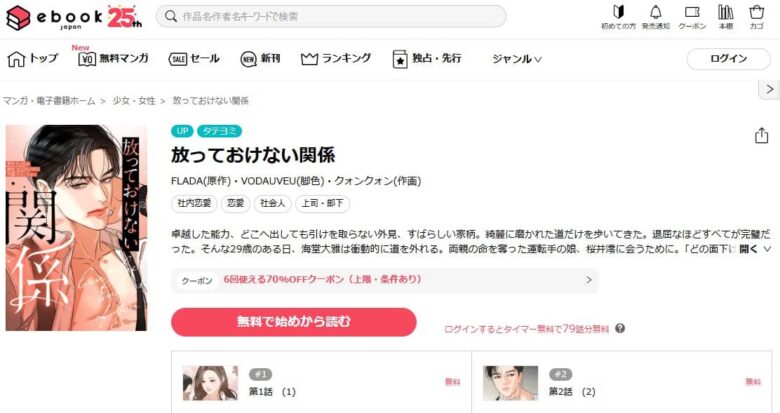Viewport: 780px width, 413px height.
Task: Click the UP badge
Action: point(182,131)
